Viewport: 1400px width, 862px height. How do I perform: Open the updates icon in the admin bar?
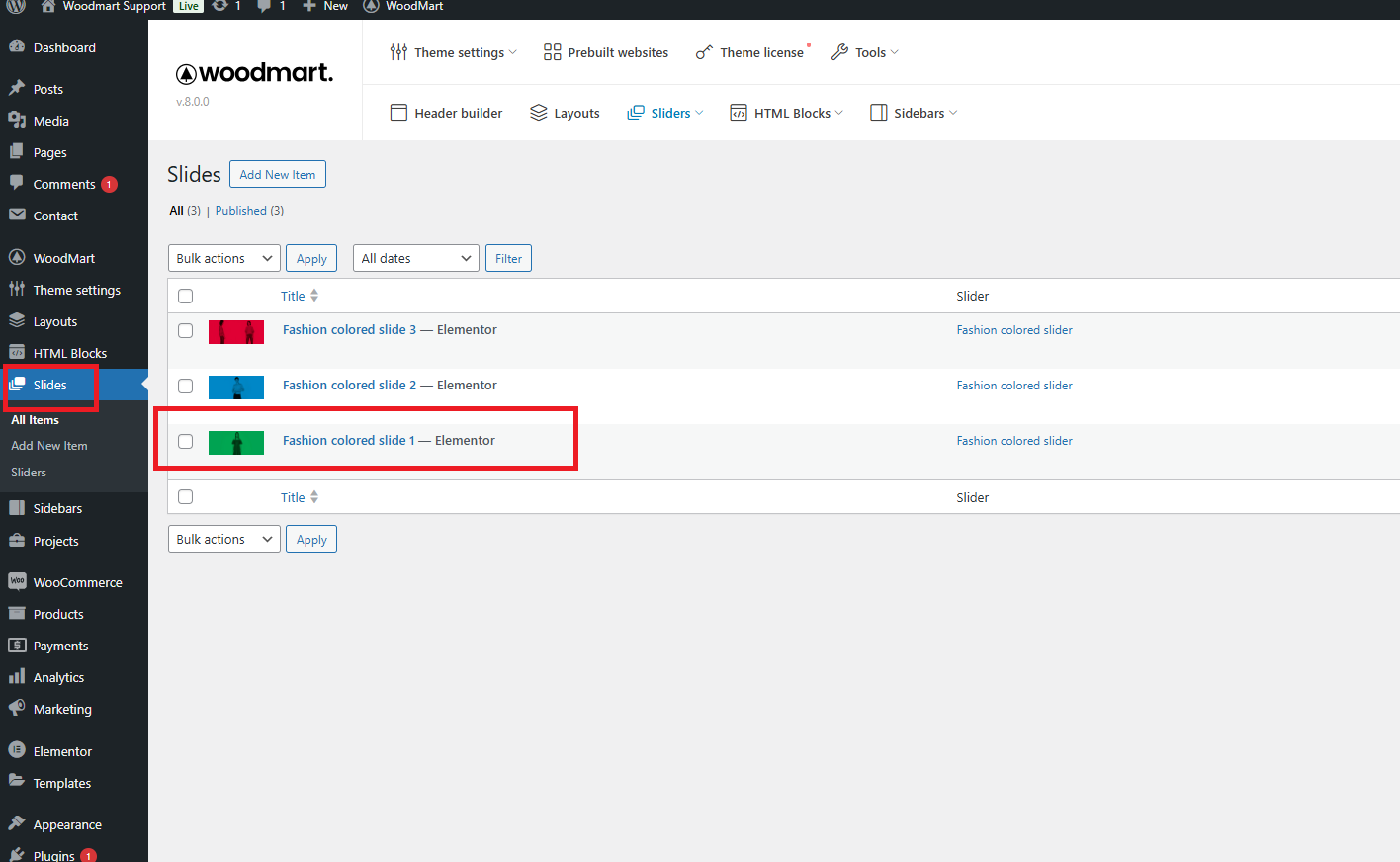tap(219, 6)
